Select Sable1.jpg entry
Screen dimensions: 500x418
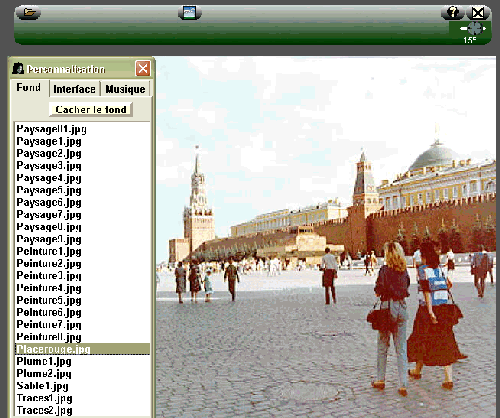(82, 386)
